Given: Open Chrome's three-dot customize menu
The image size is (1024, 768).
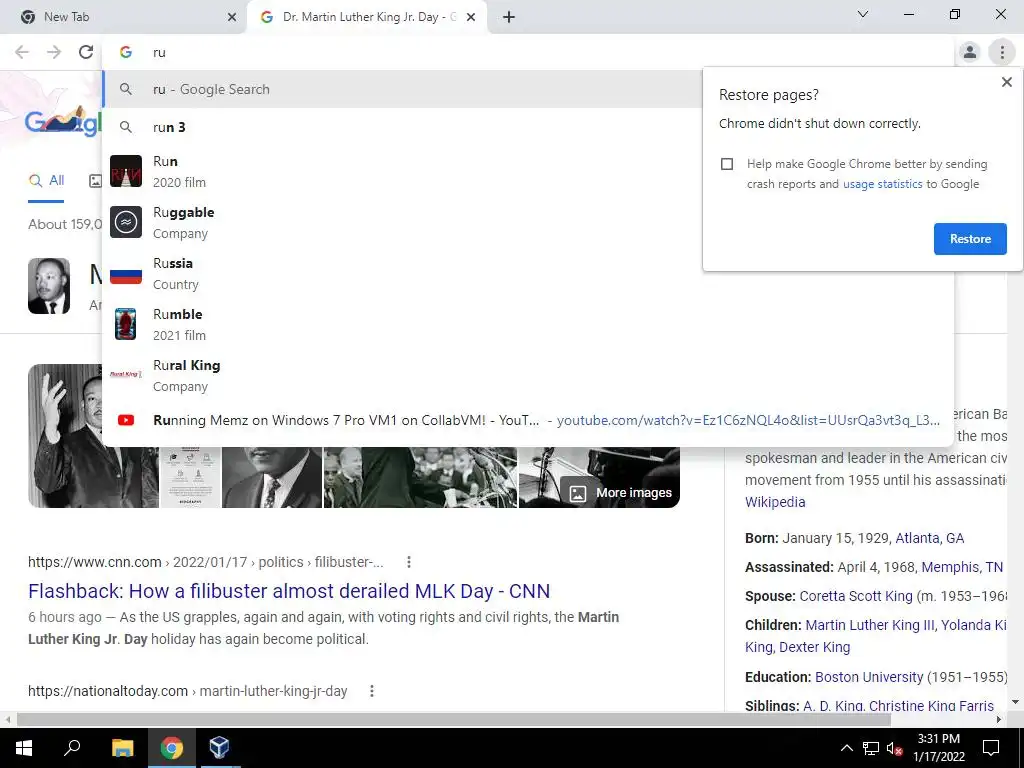Looking at the screenshot, I should (x=1002, y=52).
